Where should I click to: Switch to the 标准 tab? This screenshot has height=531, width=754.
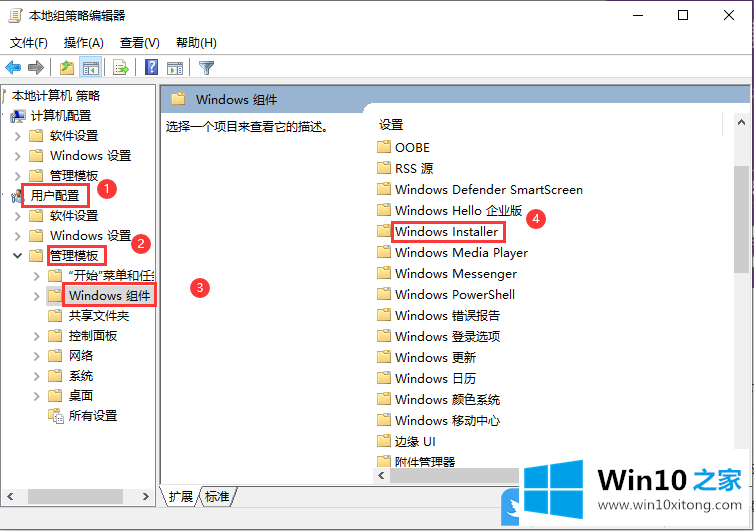coord(217,496)
